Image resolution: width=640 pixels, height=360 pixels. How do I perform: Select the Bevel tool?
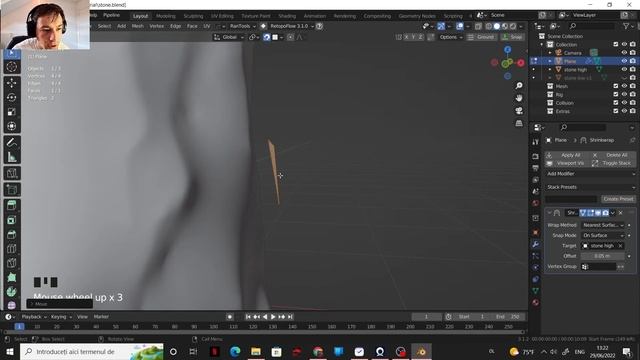(x=11, y=234)
